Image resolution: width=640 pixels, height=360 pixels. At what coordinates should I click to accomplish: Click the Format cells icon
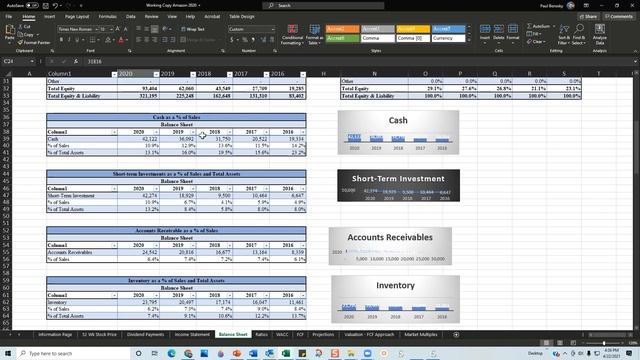pos(513,29)
